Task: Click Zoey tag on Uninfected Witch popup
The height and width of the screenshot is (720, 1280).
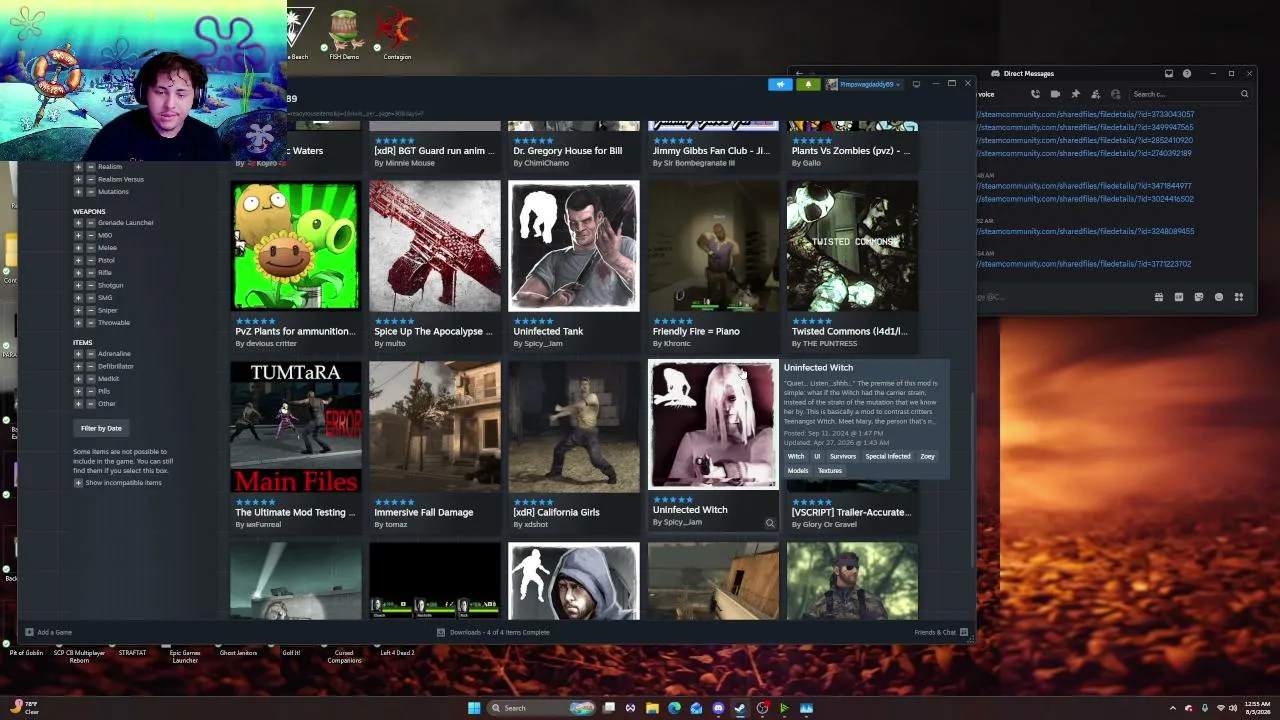Action: coord(927,456)
